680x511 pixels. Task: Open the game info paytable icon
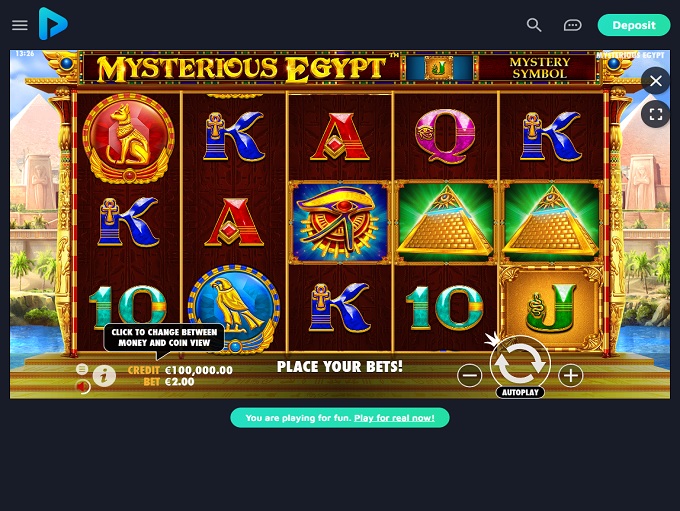pyautogui.click(x=104, y=376)
